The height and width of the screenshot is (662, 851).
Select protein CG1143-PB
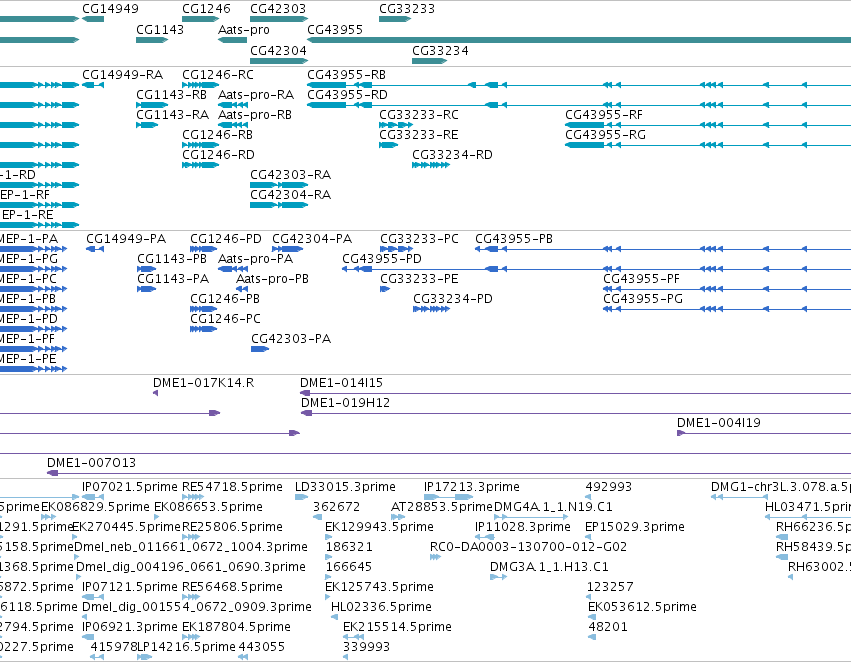pos(172,259)
